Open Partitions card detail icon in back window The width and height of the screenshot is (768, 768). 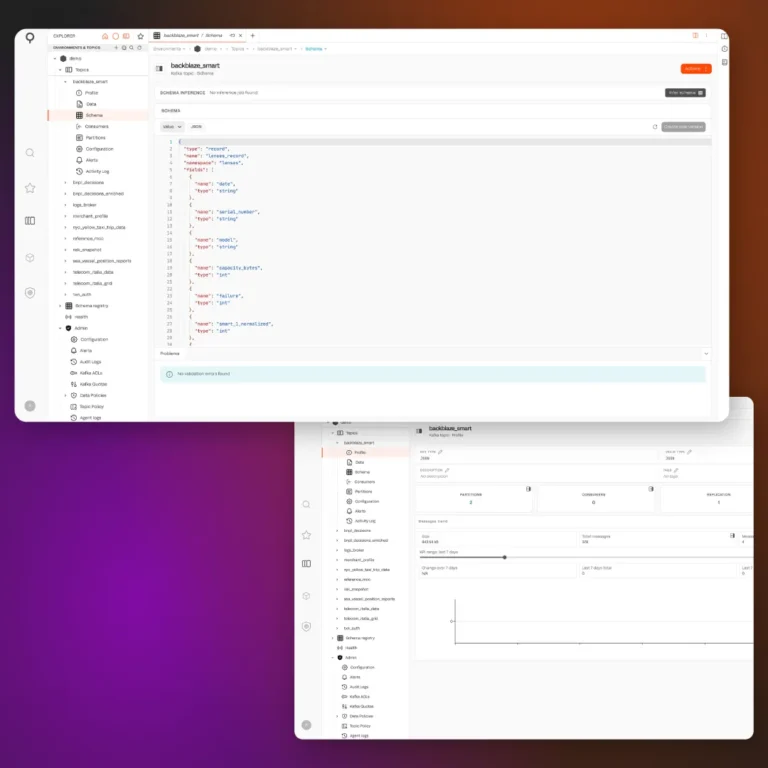tap(528, 489)
